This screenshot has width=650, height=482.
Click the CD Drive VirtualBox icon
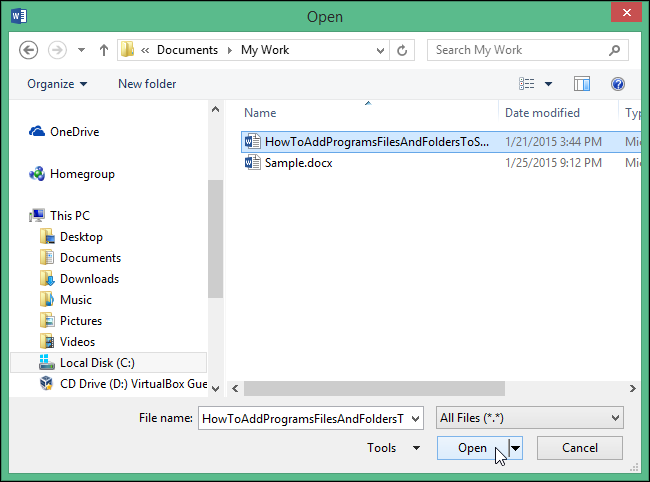pyautogui.click(x=47, y=383)
